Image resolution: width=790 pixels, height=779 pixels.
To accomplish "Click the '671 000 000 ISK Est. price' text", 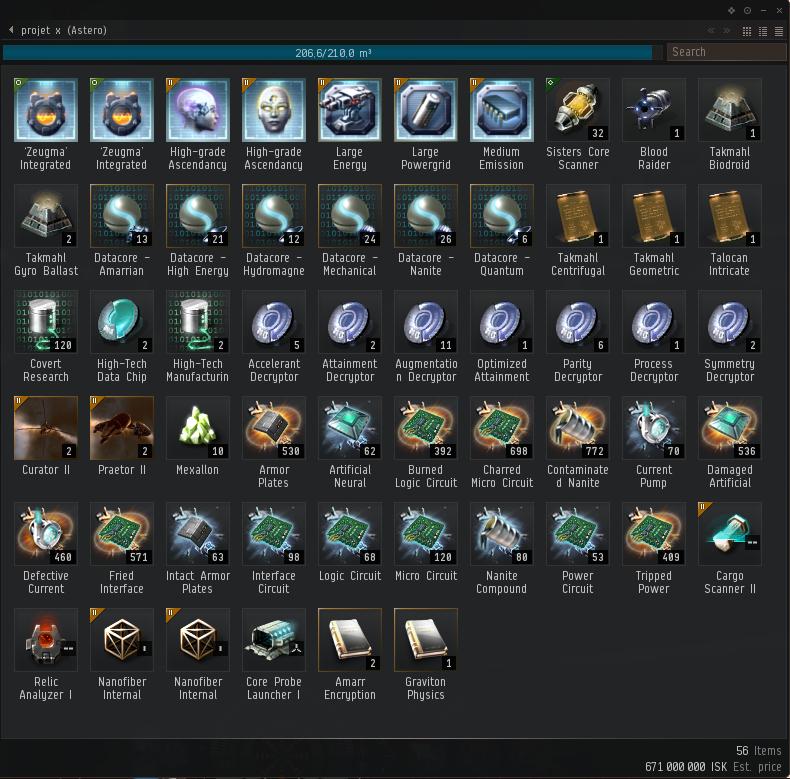I will click(x=713, y=766).
